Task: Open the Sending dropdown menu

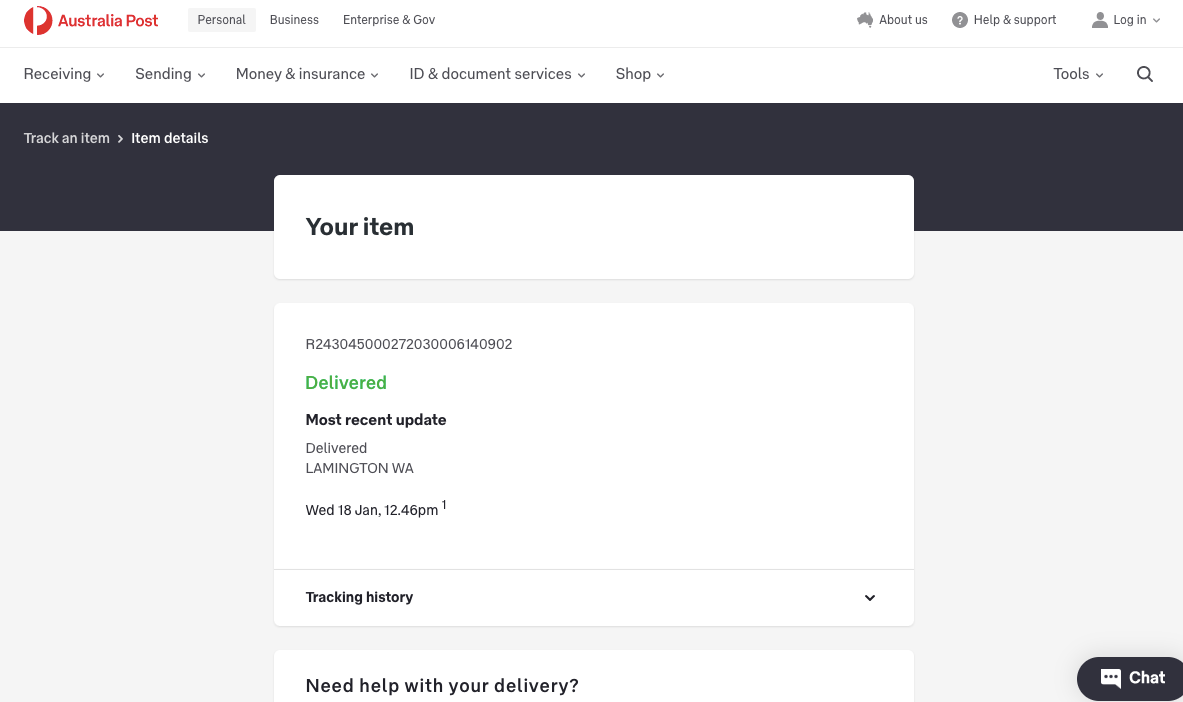Action: pos(170,74)
